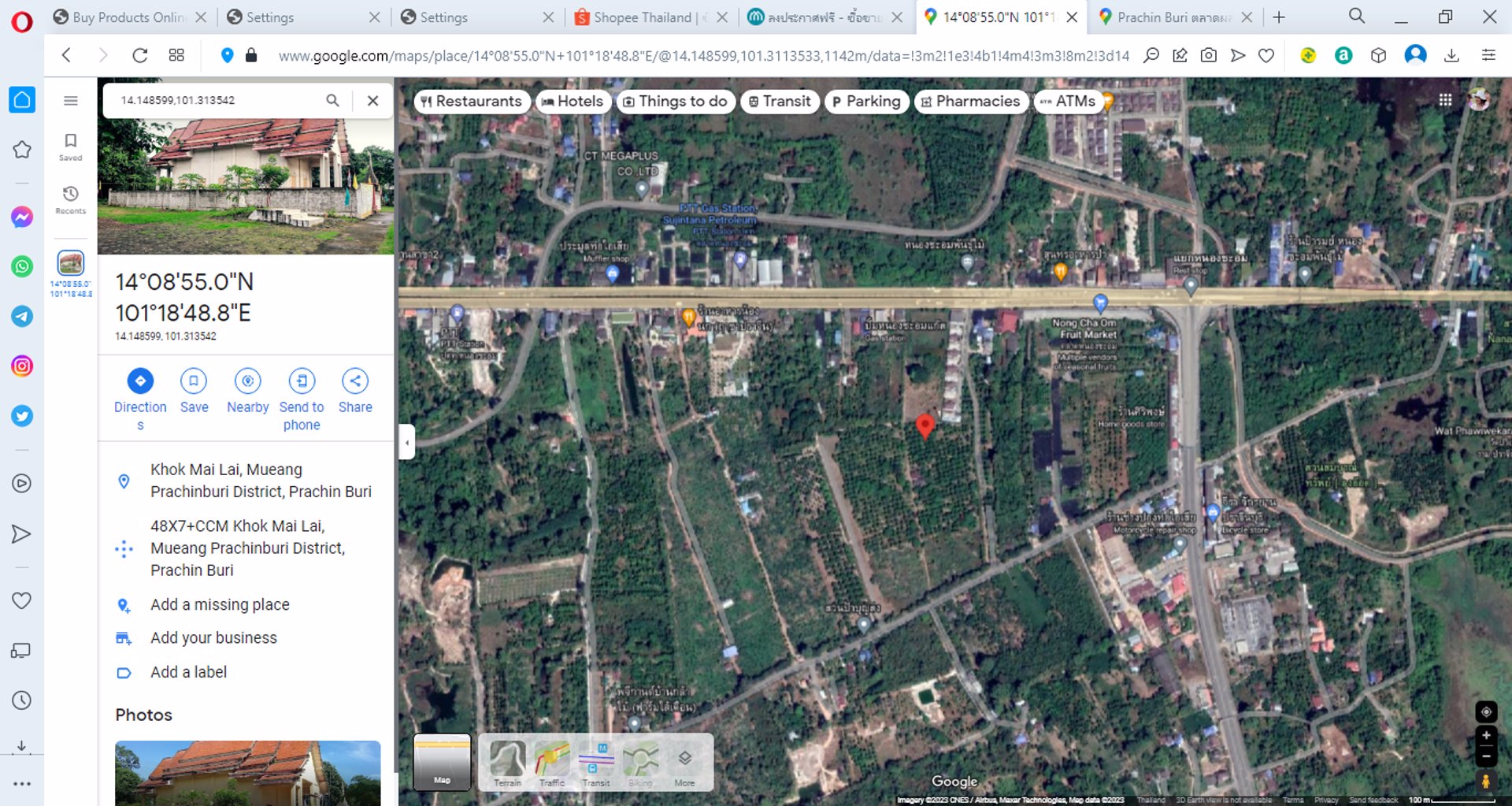Open More map layer options
This screenshot has height=806, width=1512.
(684, 762)
